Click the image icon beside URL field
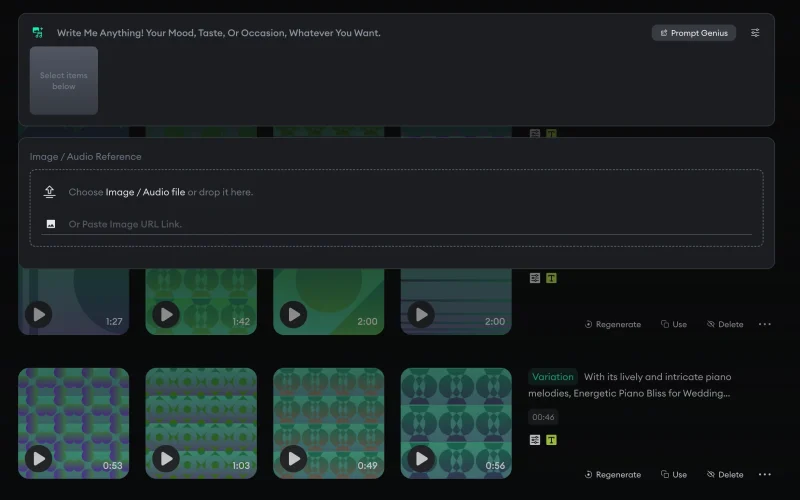The height and width of the screenshot is (500, 800). tap(51, 224)
